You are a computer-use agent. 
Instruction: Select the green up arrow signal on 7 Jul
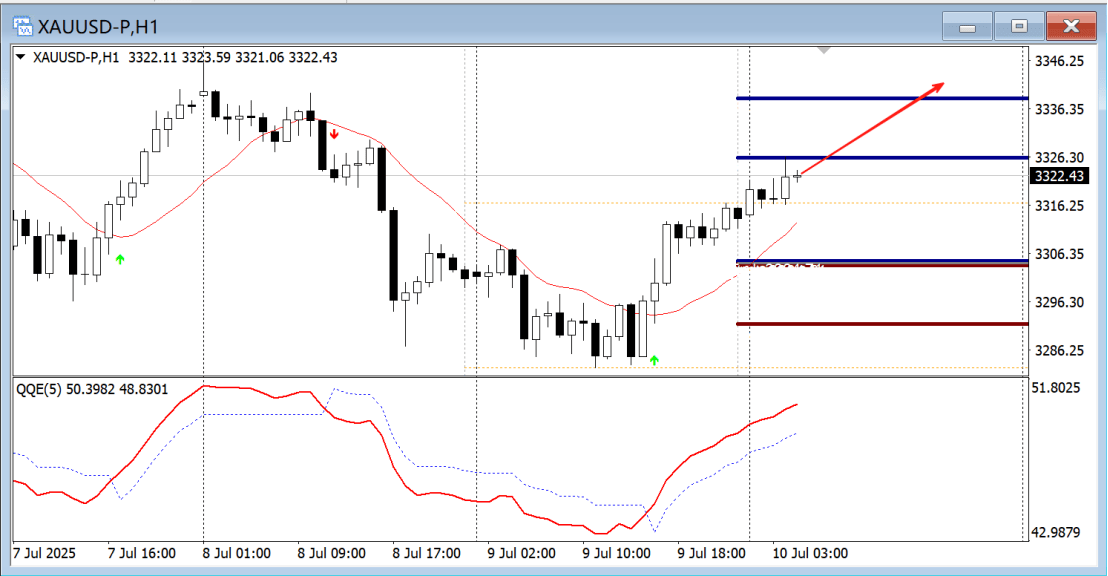tap(120, 260)
